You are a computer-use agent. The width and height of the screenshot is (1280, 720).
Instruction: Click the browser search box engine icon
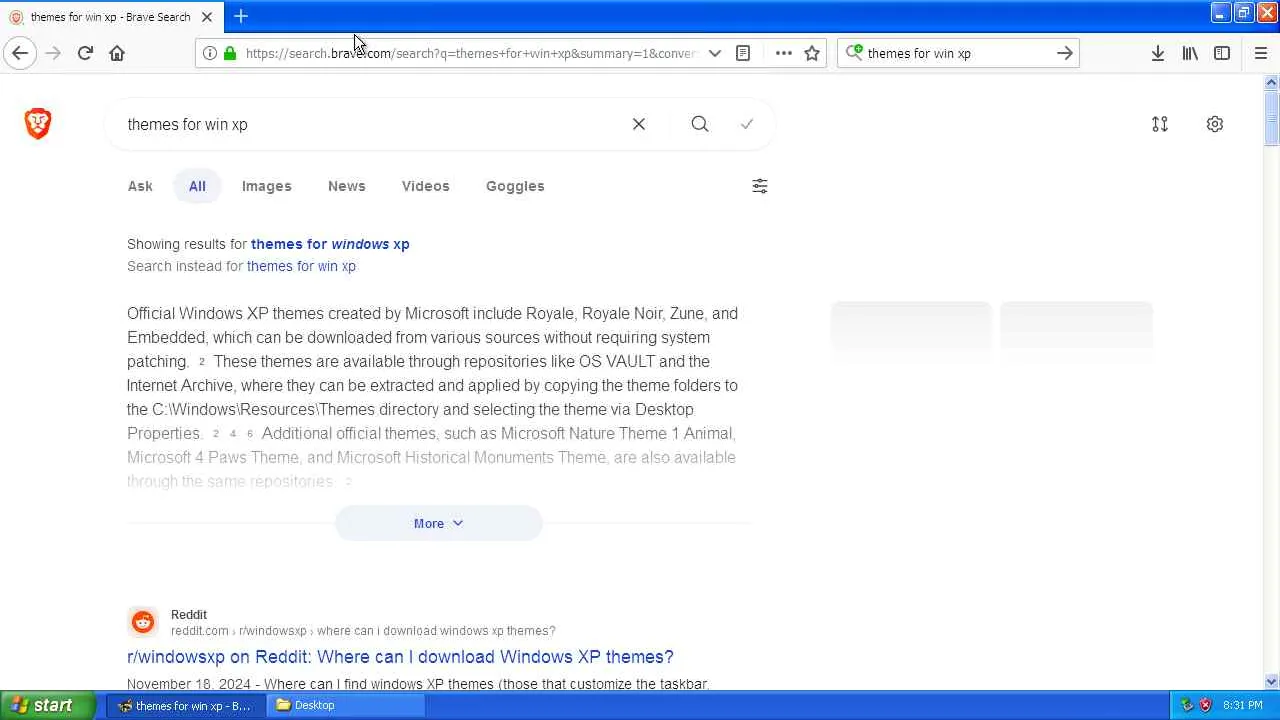[x=854, y=53]
